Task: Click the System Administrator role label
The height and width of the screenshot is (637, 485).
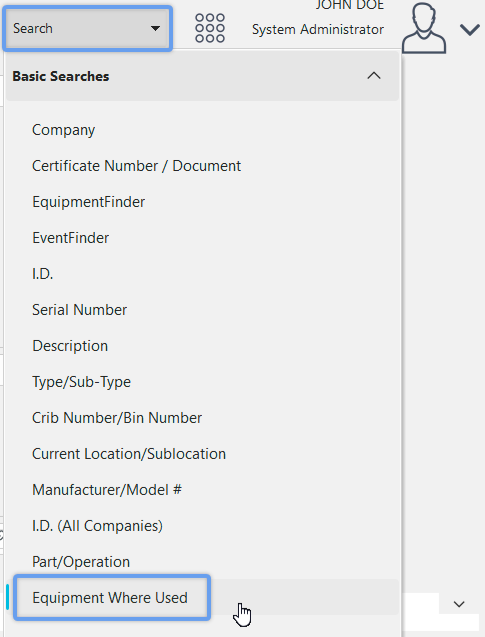Action: tap(318, 30)
